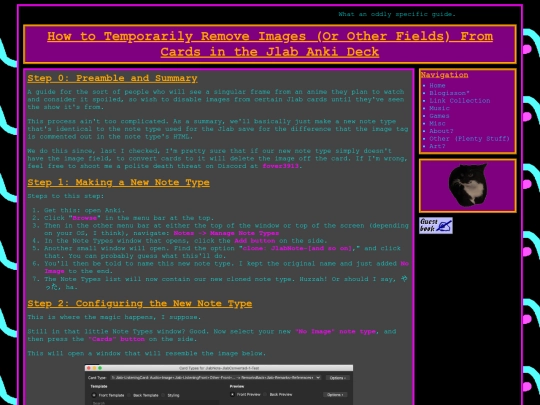This screenshot has width=540, height=405.
Task: Click the Anki window screenshot image
Action: (x=219, y=385)
